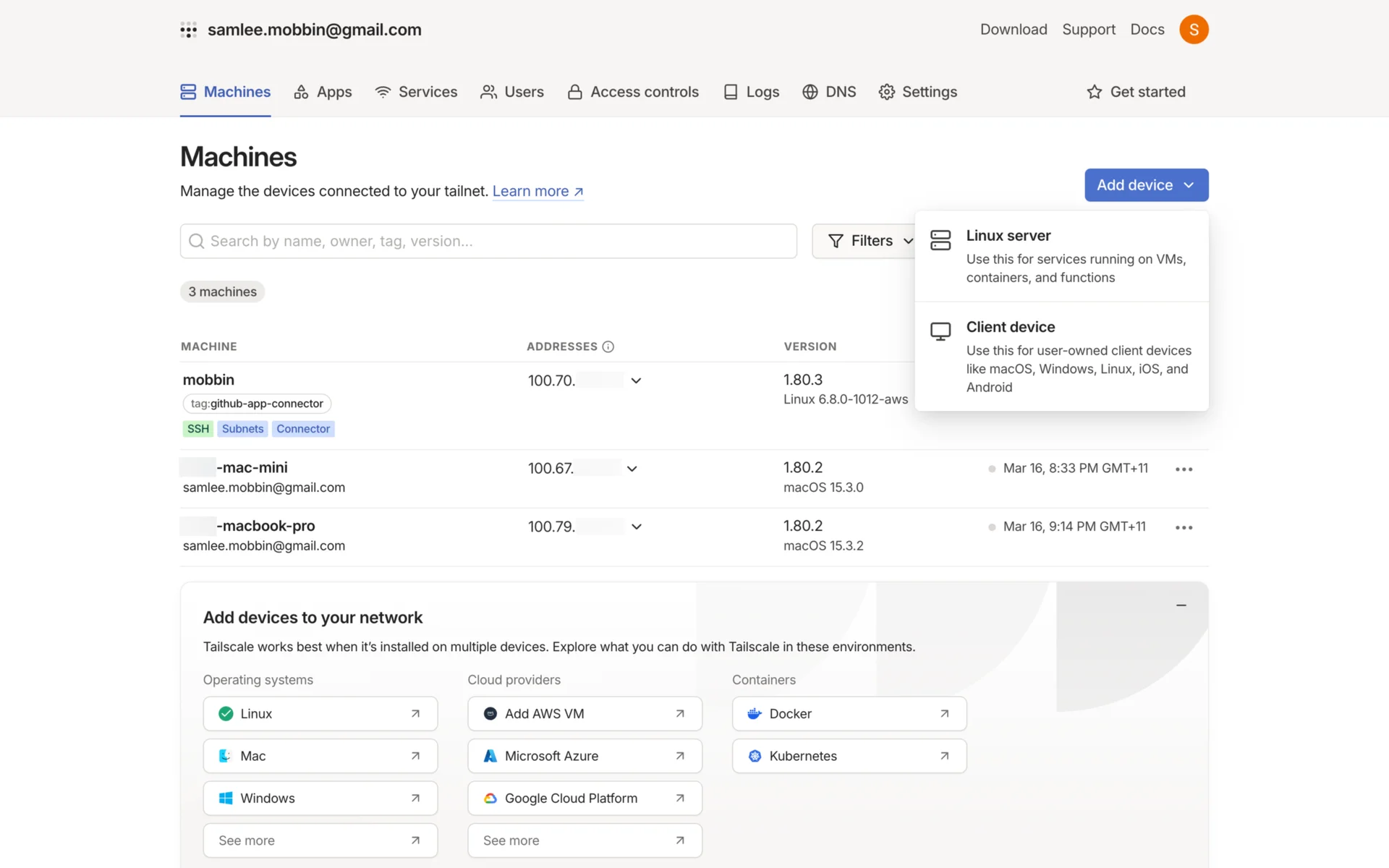
Task: Click the machine search input field
Action: click(x=488, y=241)
